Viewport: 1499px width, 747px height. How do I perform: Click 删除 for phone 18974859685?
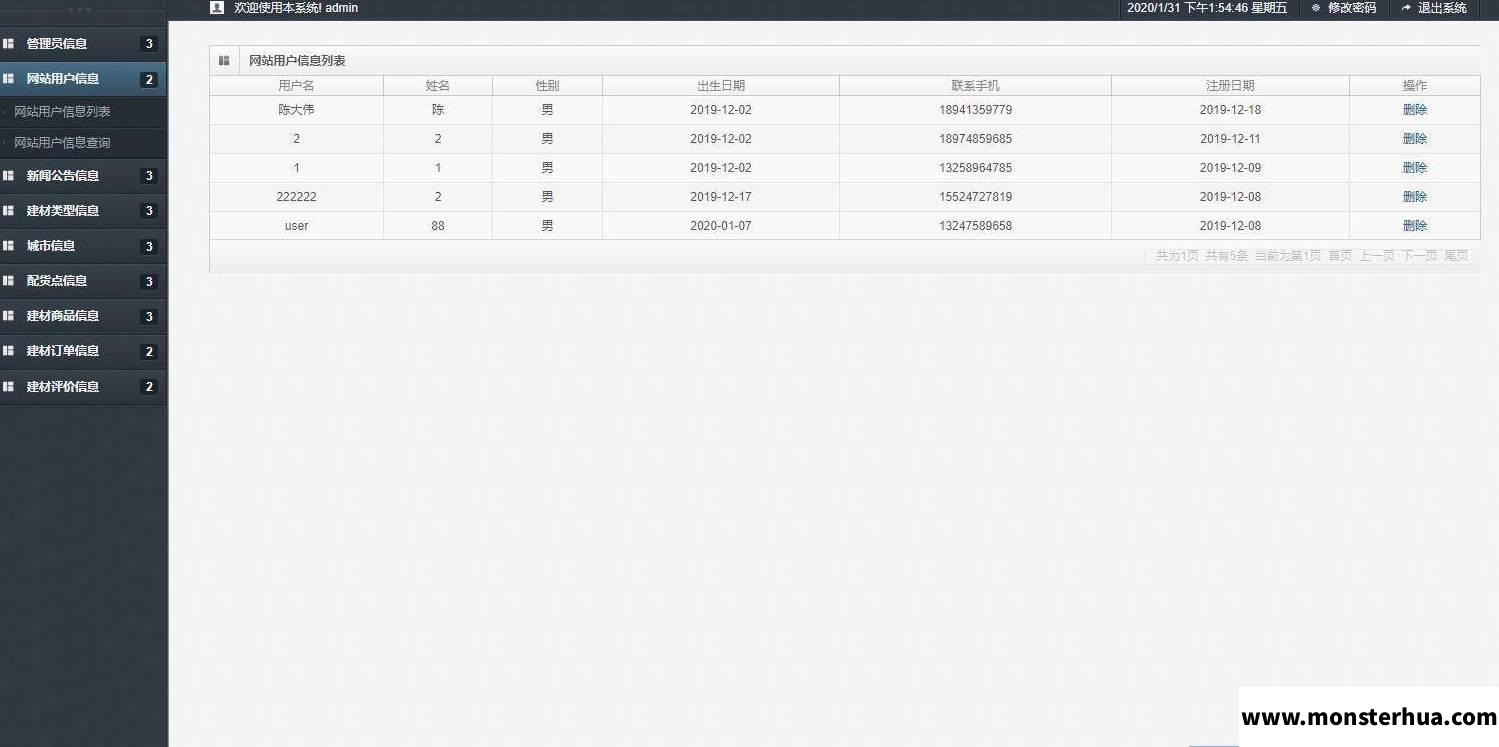1415,139
